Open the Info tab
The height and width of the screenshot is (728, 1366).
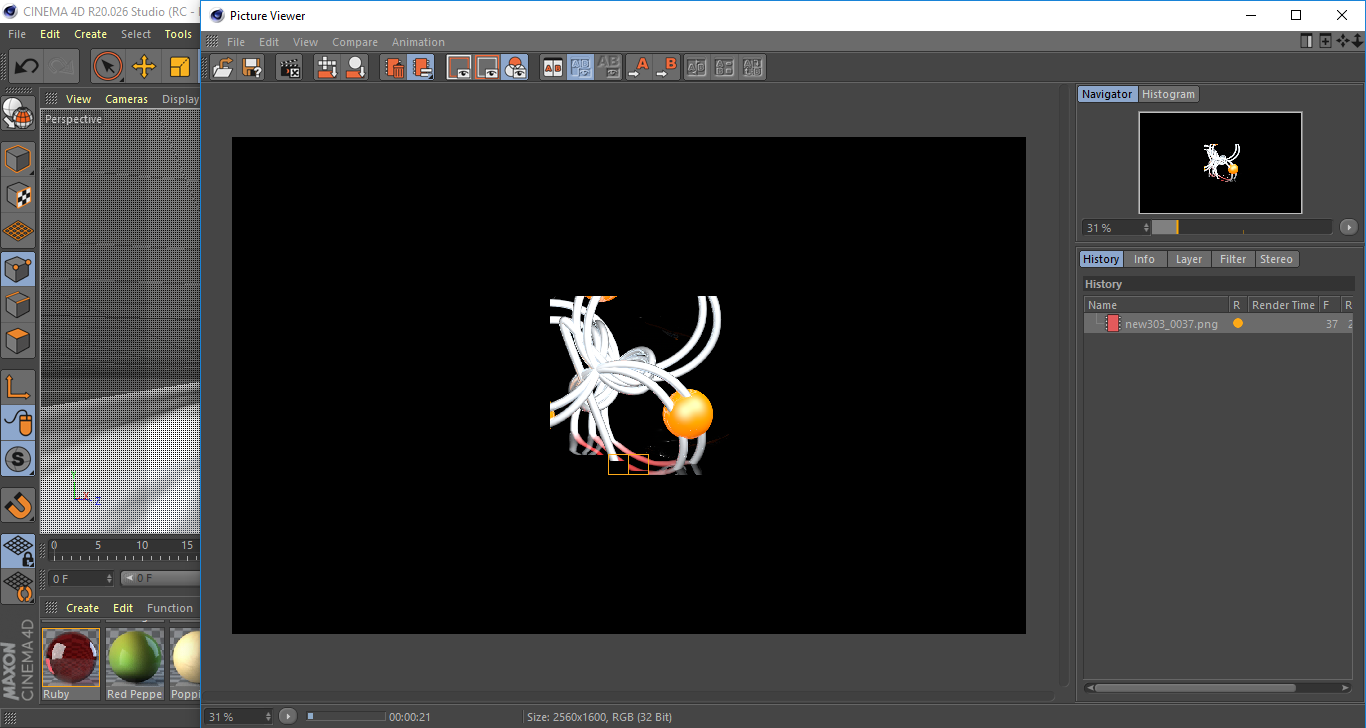click(1144, 259)
